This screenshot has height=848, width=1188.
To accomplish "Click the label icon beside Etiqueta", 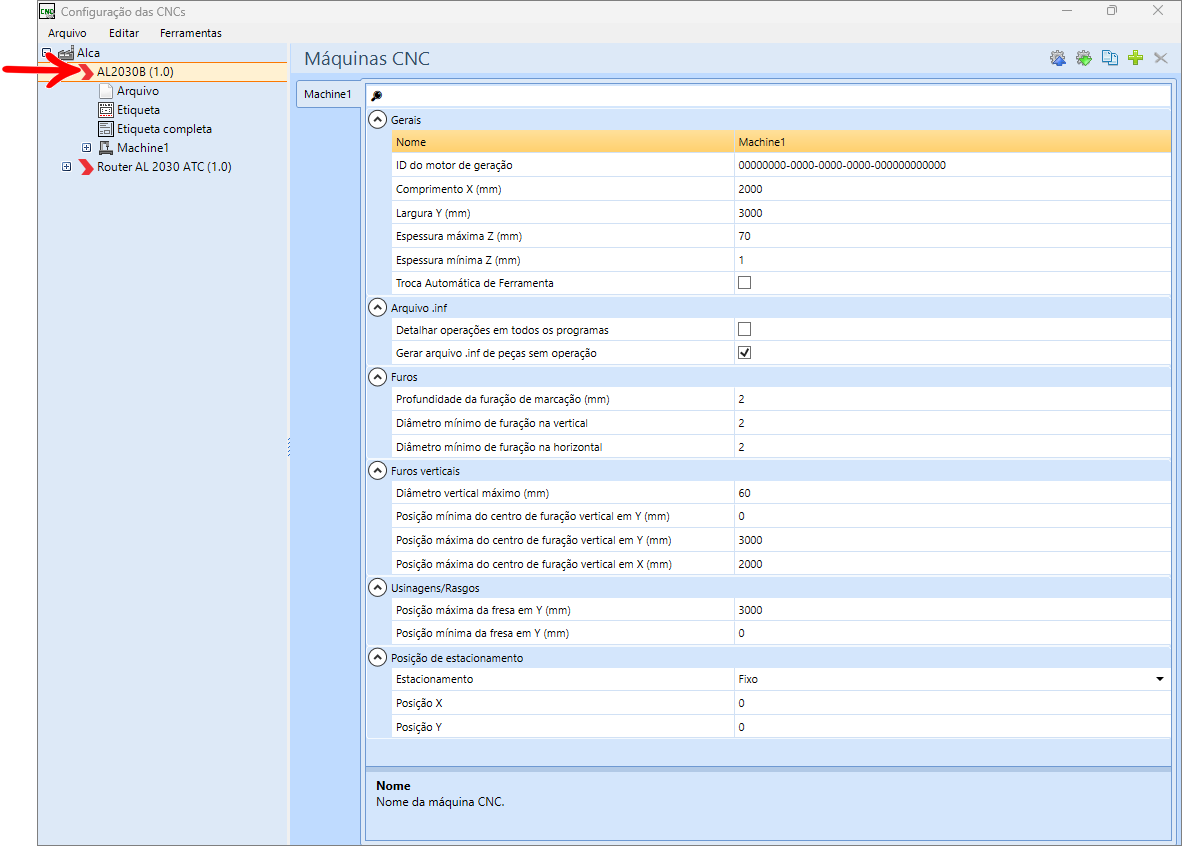I will point(106,110).
